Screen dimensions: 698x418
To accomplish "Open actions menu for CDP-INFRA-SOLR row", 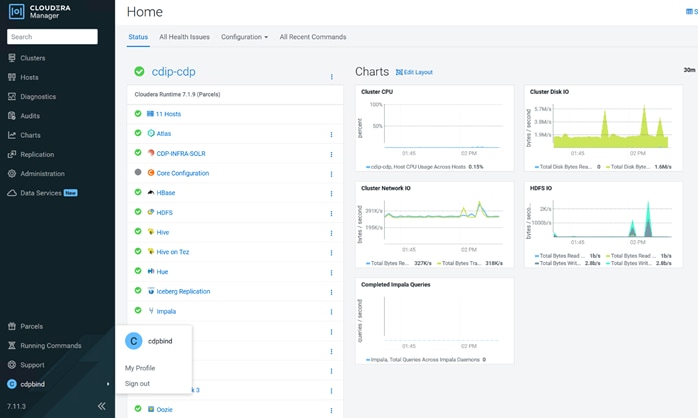I will pyautogui.click(x=331, y=154).
